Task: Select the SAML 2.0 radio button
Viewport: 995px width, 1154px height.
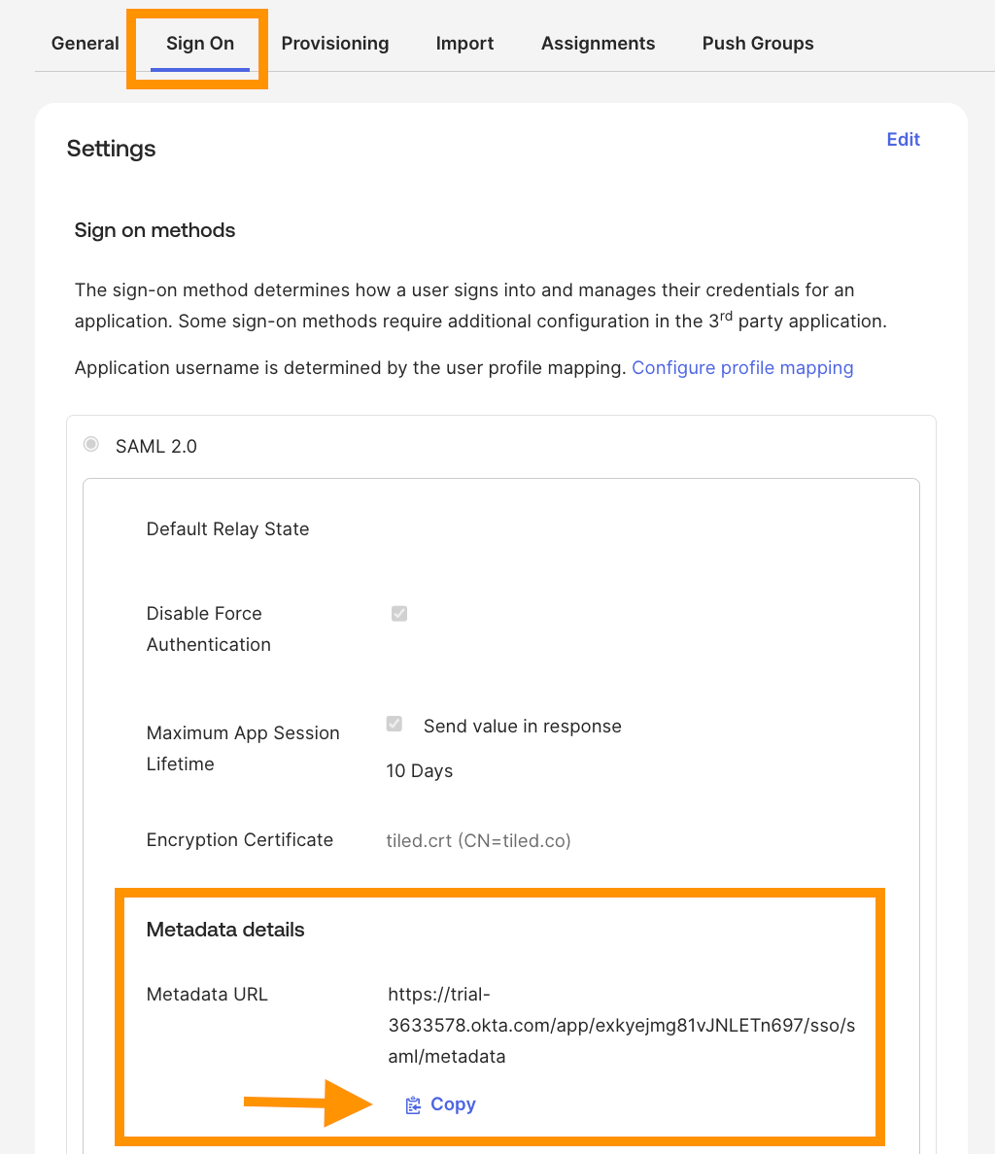Action: click(91, 444)
